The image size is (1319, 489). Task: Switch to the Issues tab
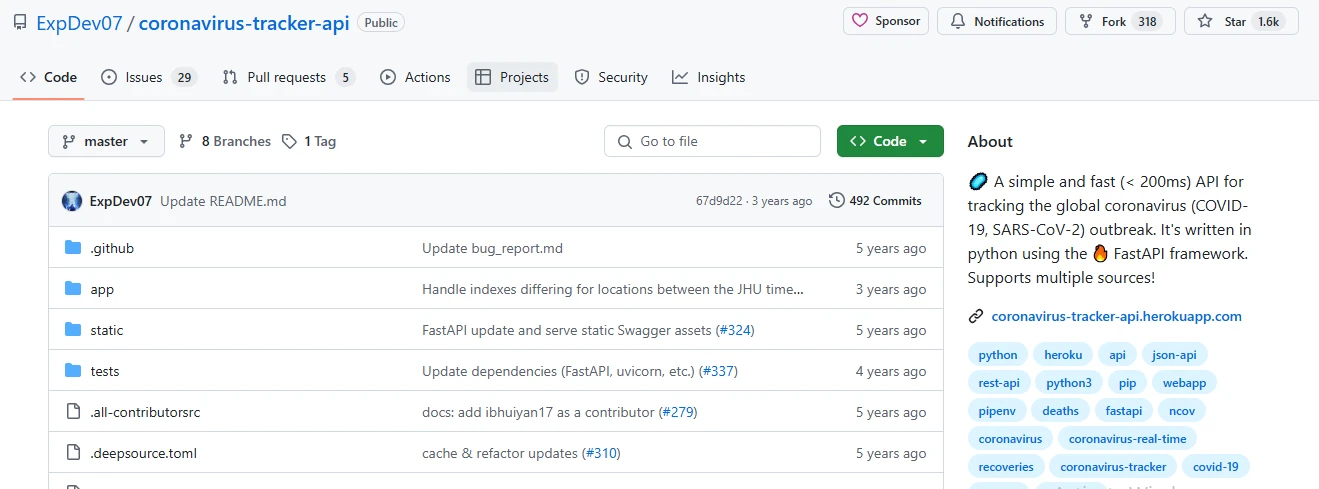click(148, 77)
